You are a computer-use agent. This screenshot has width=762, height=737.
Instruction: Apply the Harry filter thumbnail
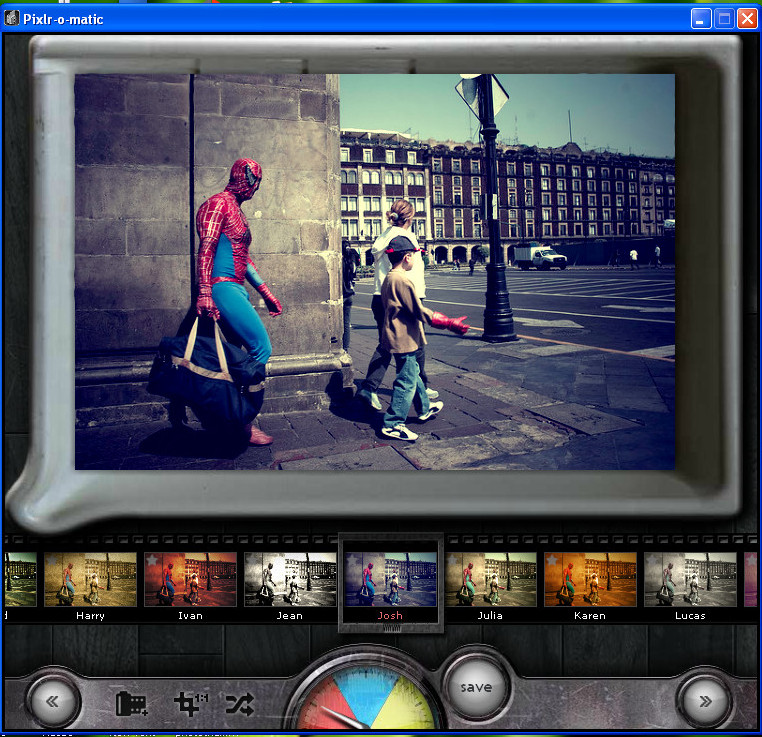click(x=90, y=579)
